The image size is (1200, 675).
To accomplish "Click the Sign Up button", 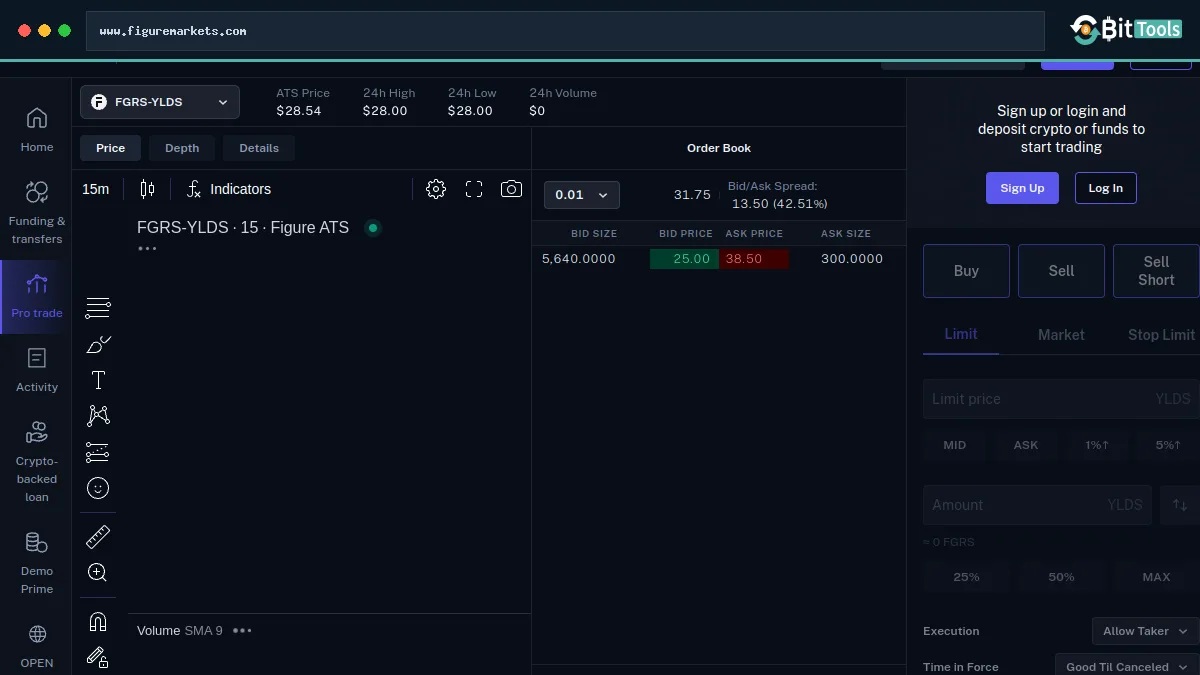I will [x=1022, y=188].
